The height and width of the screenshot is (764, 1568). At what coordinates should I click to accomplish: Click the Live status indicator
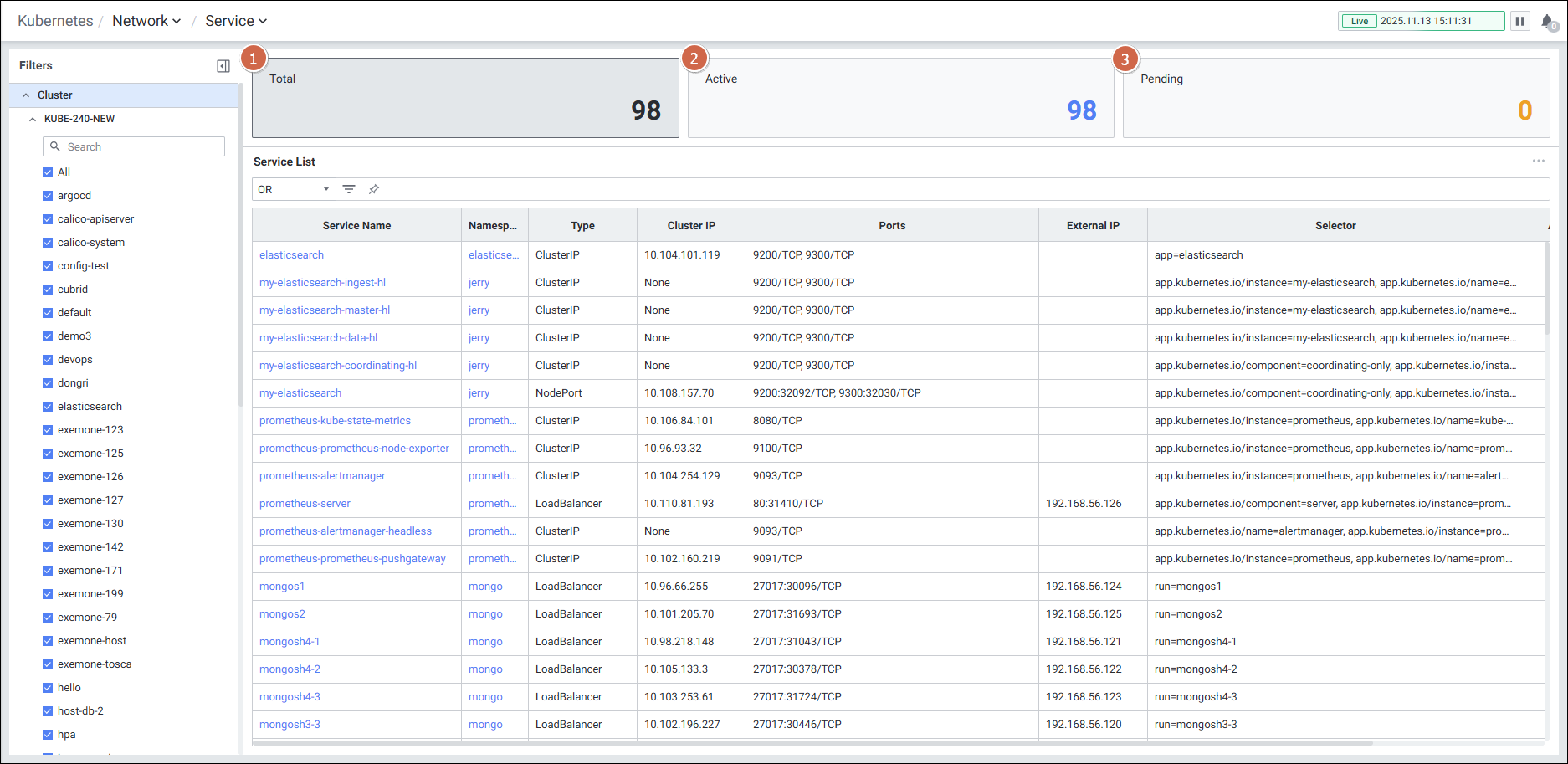1360,21
